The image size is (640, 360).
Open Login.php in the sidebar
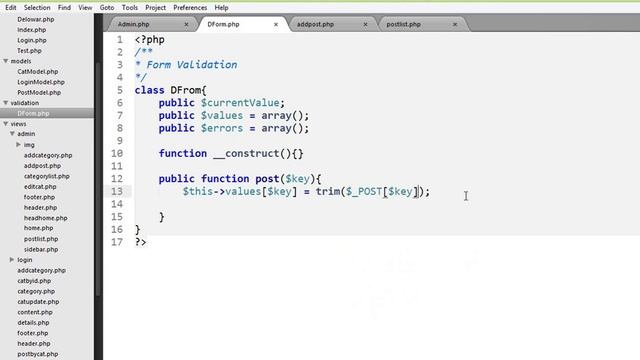[x=32, y=40]
